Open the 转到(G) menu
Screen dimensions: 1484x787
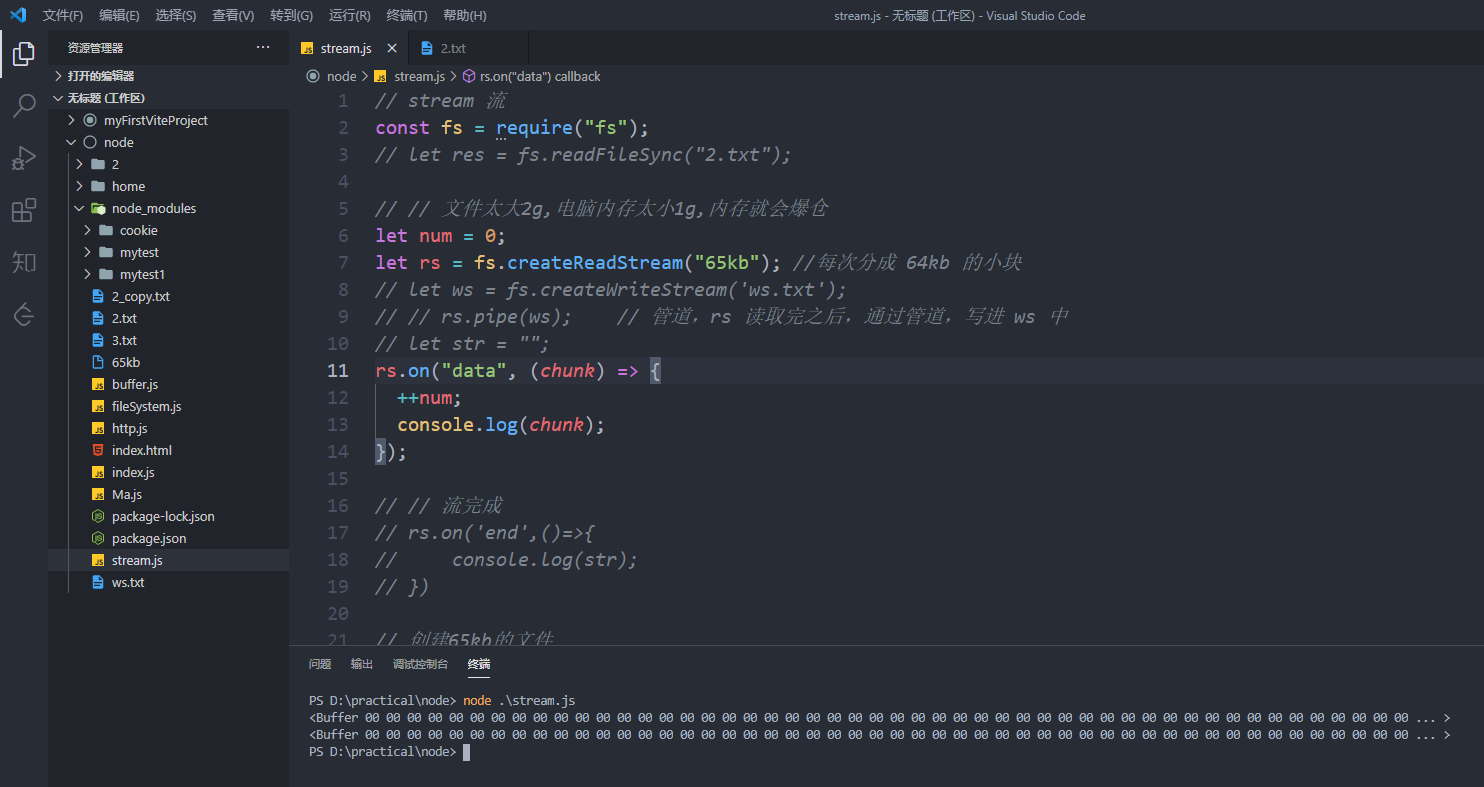click(291, 15)
